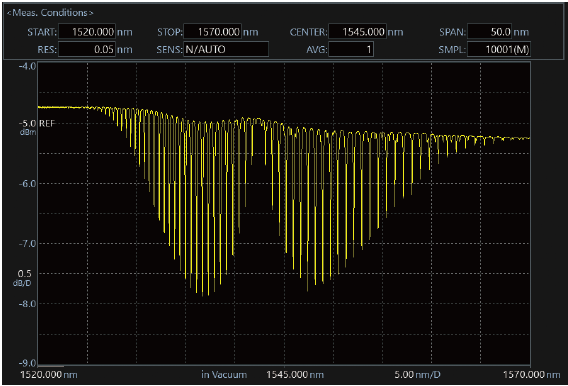The width and height of the screenshot is (568, 386).
Task: Click the 5.00 nm/D horizontal scale label
Action: coord(417,374)
